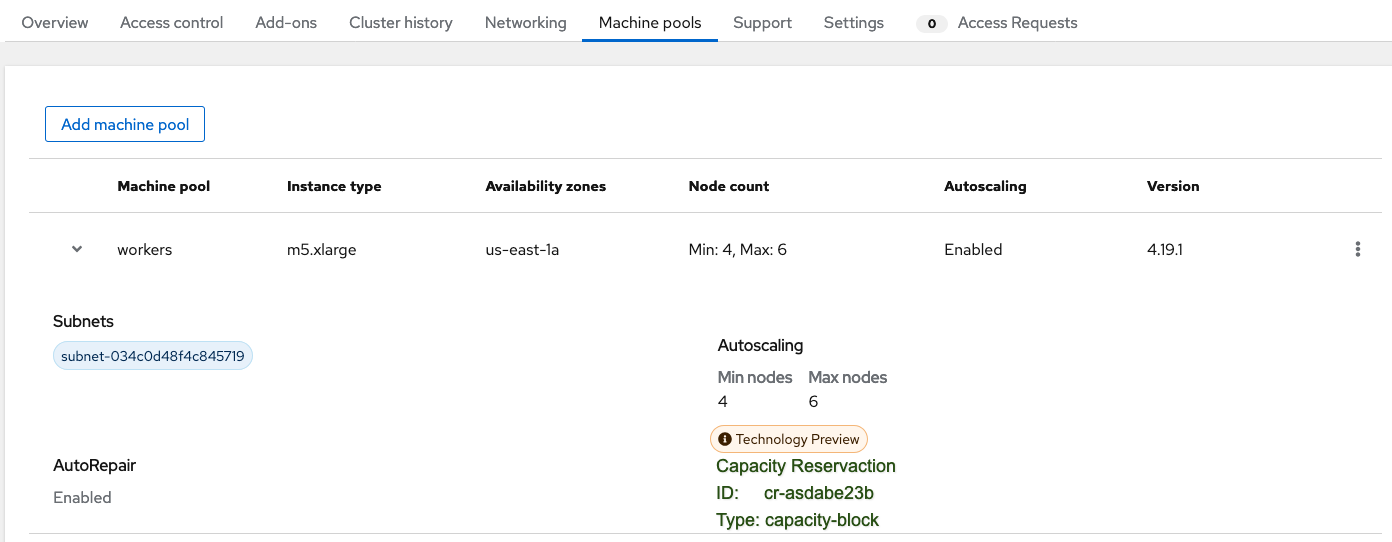View the Cluster history tab
Image resolution: width=1392 pixels, height=542 pixels.
(x=401, y=22)
